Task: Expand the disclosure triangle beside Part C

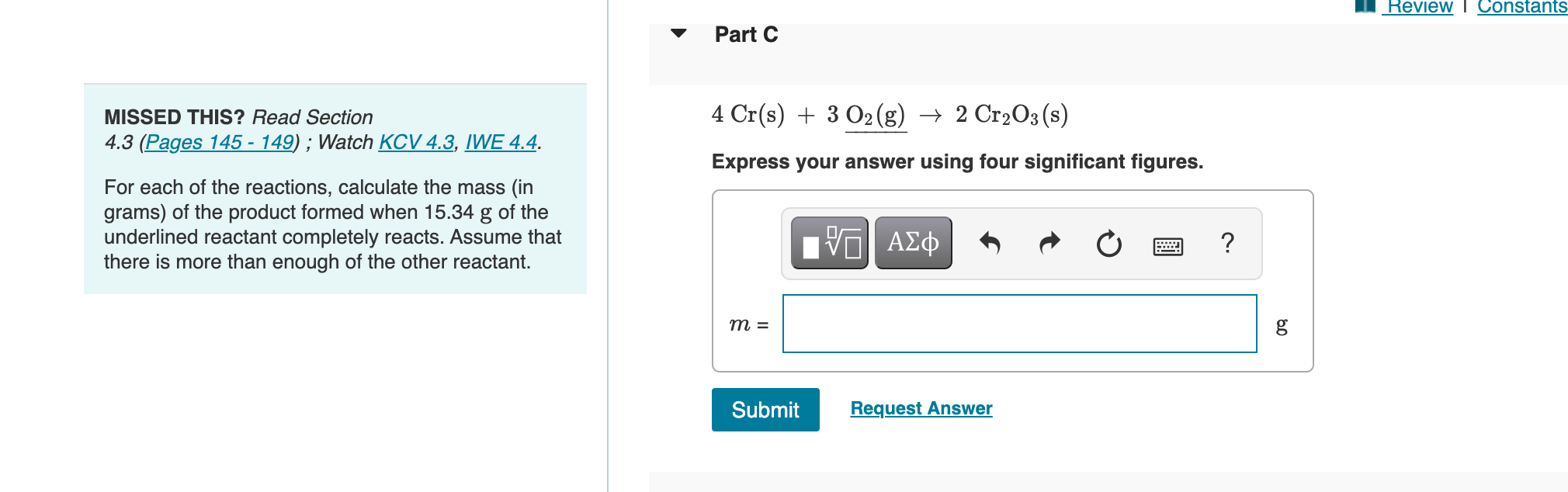Action: point(678,33)
